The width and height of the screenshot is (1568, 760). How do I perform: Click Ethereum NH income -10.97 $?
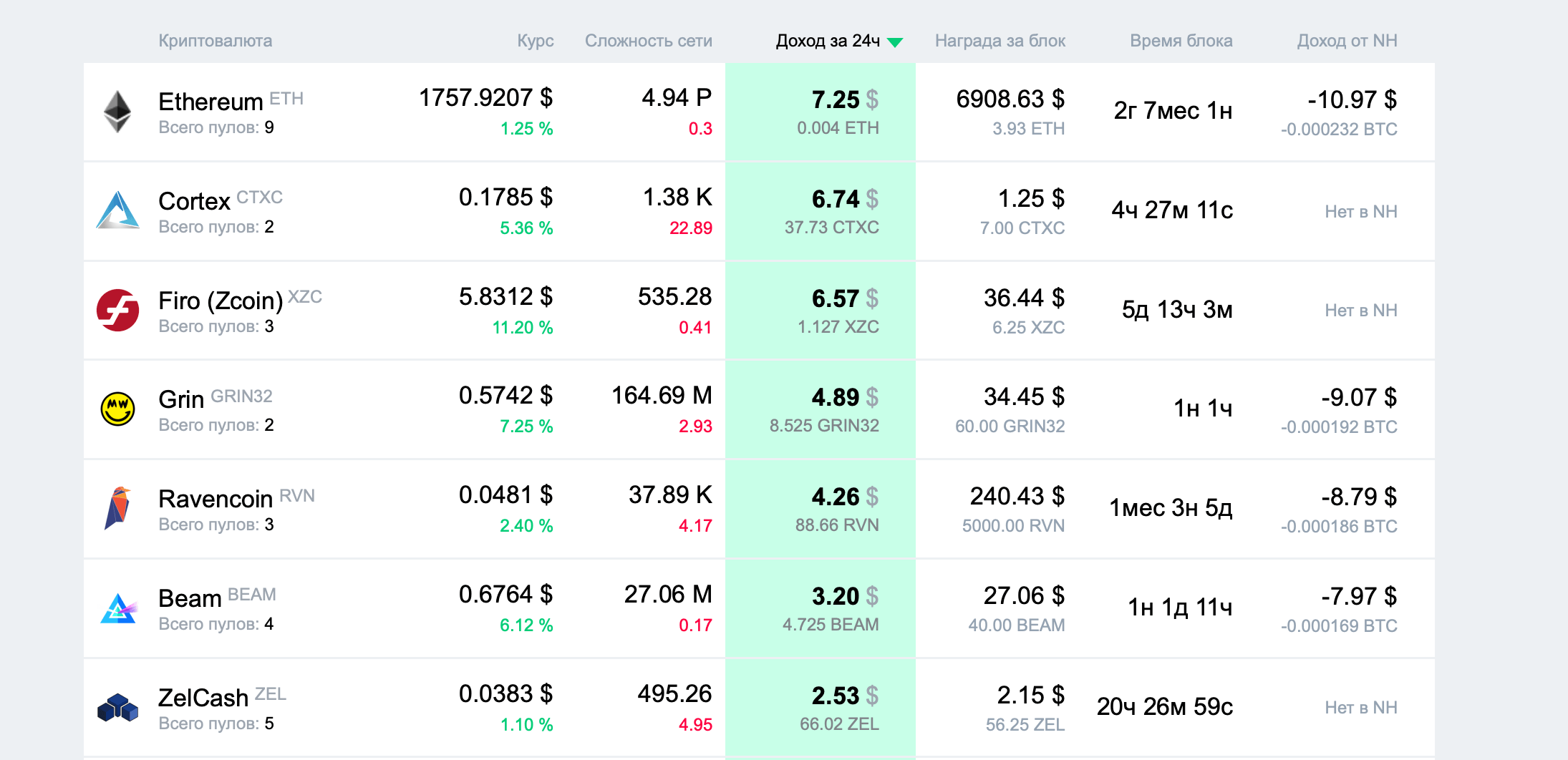pyautogui.click(x=1352, y=99)
